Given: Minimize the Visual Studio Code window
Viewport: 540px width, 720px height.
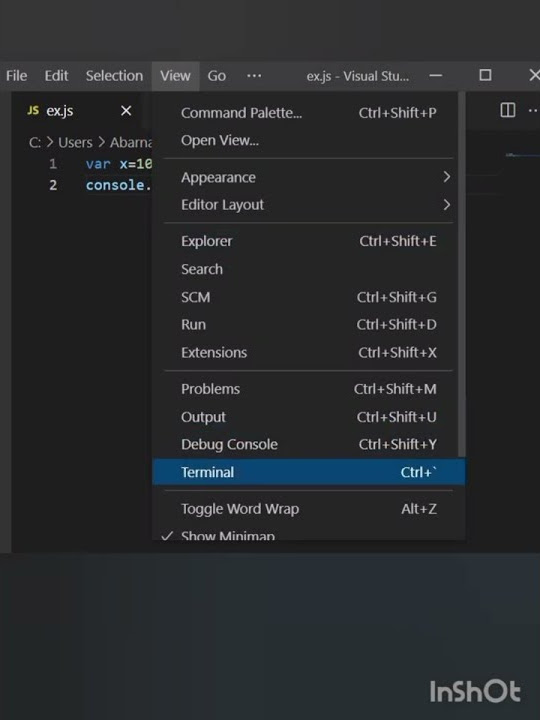Looking at the screenshot, I should point(436,75).
